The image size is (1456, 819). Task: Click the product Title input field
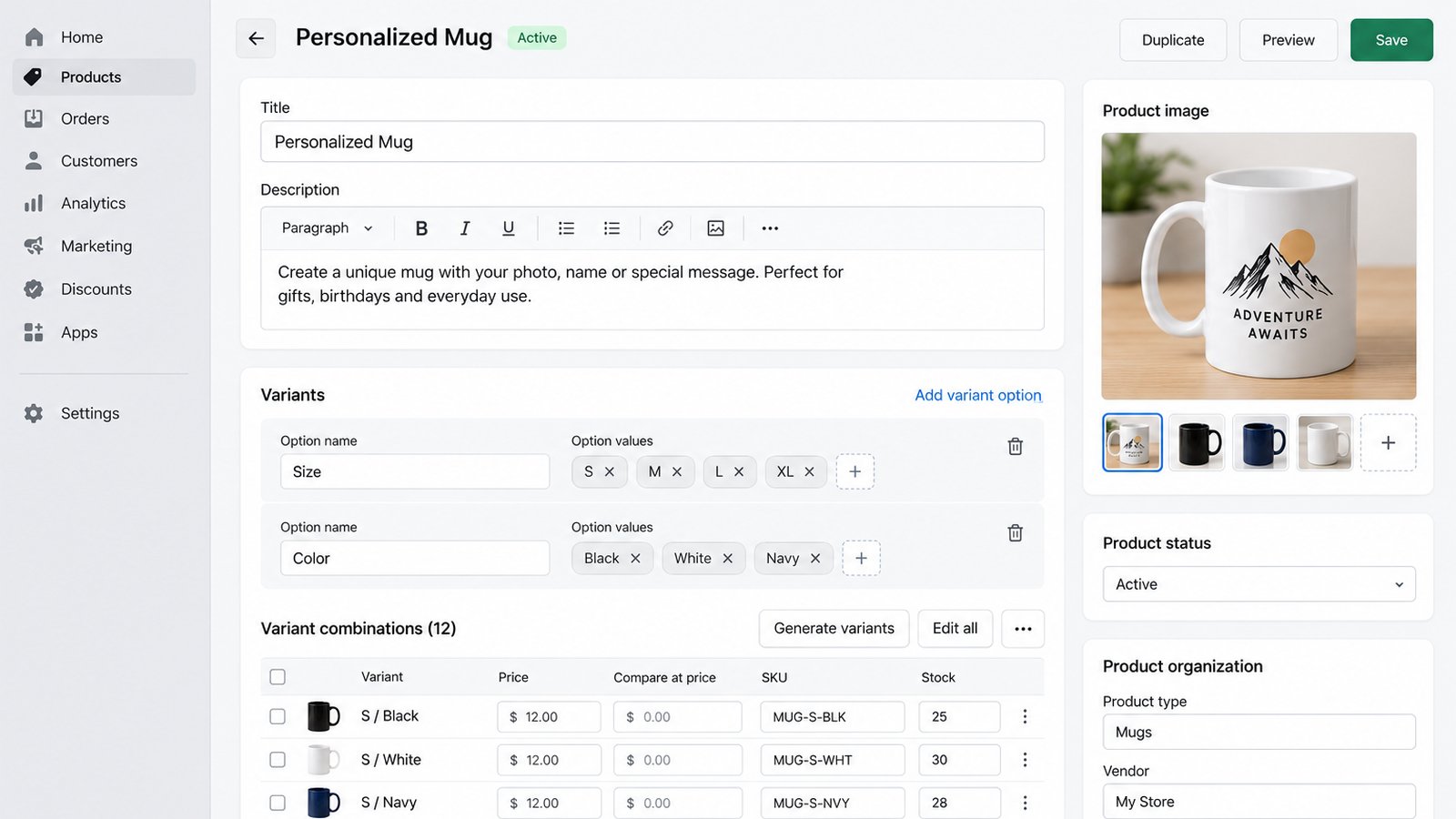[x=652, y=142]
